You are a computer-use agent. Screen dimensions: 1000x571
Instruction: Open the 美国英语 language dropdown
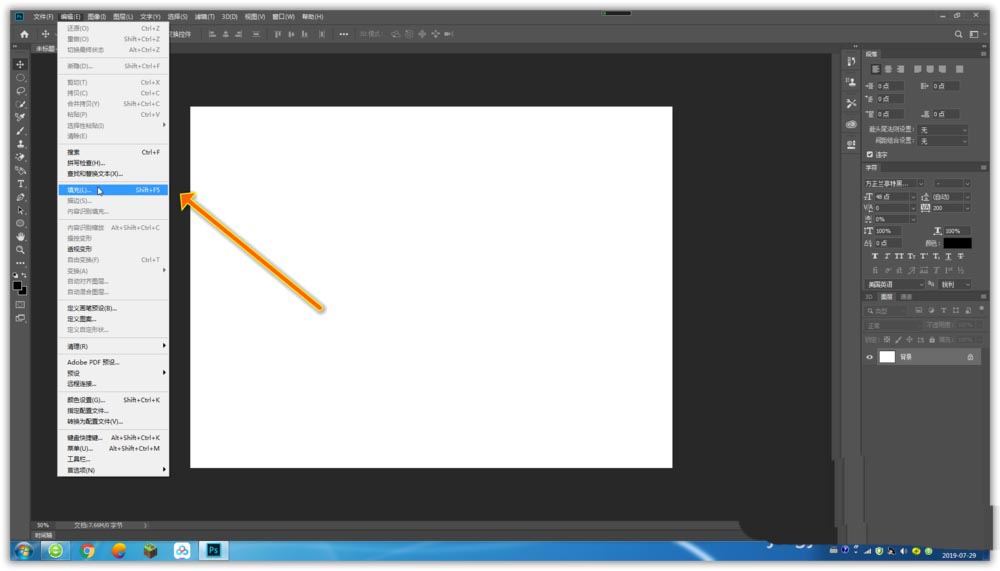[894, 285]
